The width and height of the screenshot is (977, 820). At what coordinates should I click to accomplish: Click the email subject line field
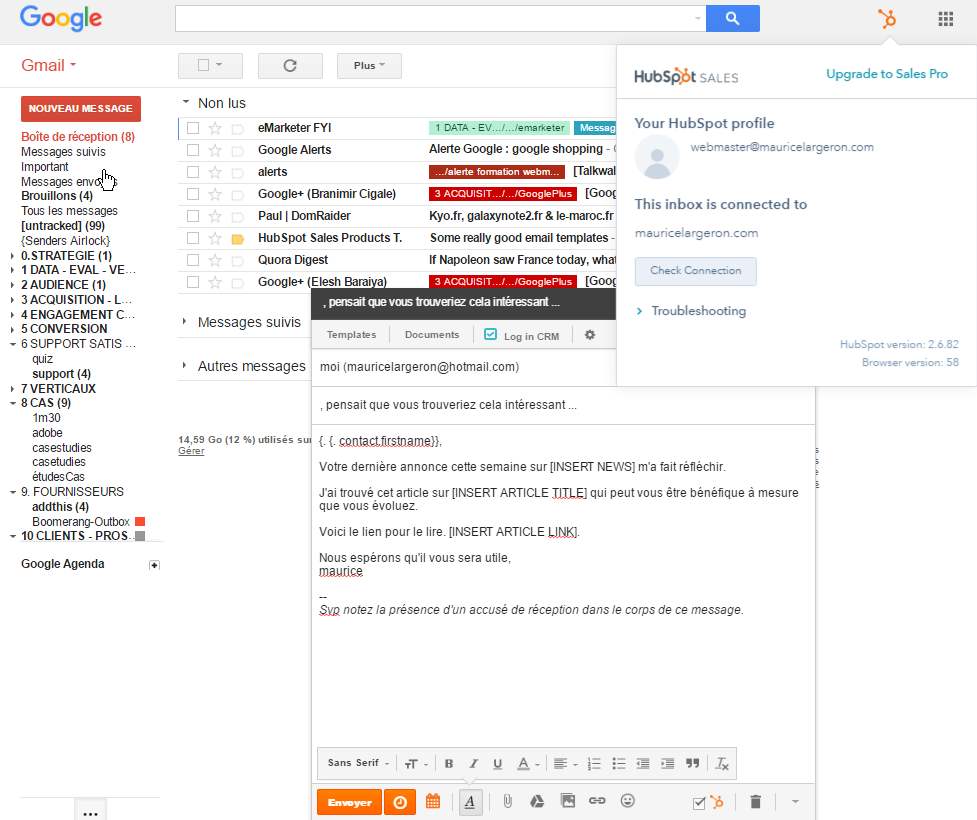(x=563, y=405)
